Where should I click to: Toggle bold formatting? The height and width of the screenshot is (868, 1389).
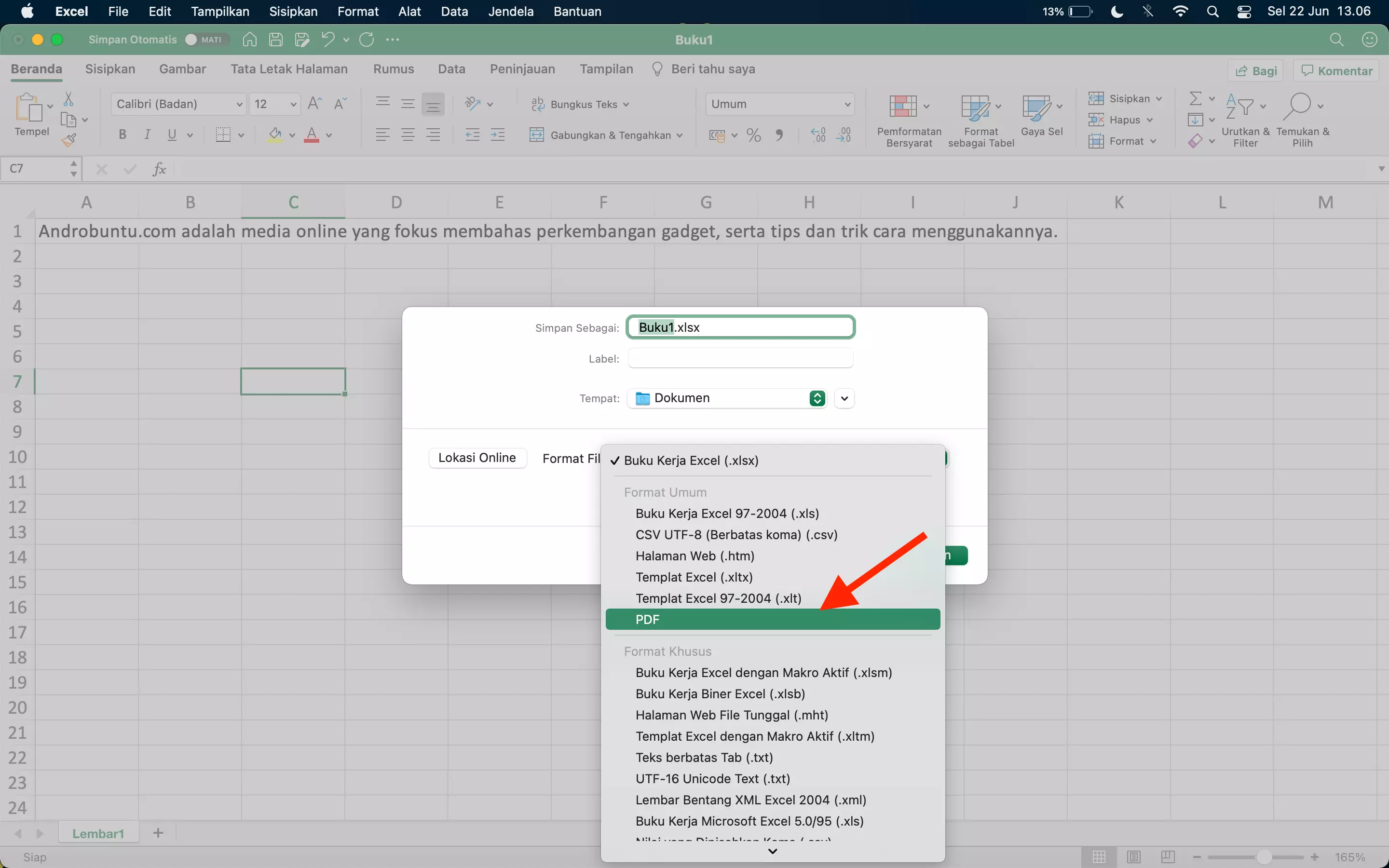coord(121,135)
